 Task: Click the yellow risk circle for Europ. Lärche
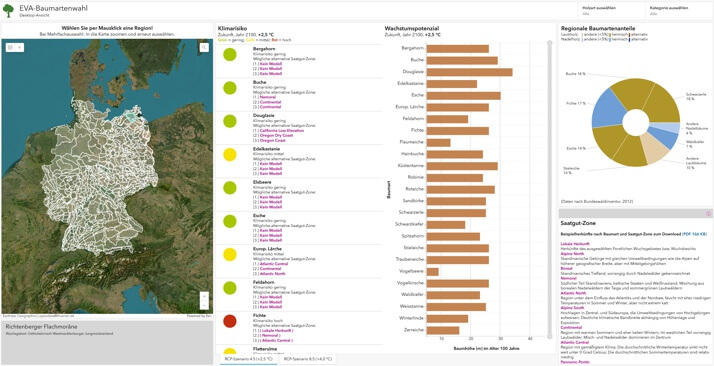230,254
